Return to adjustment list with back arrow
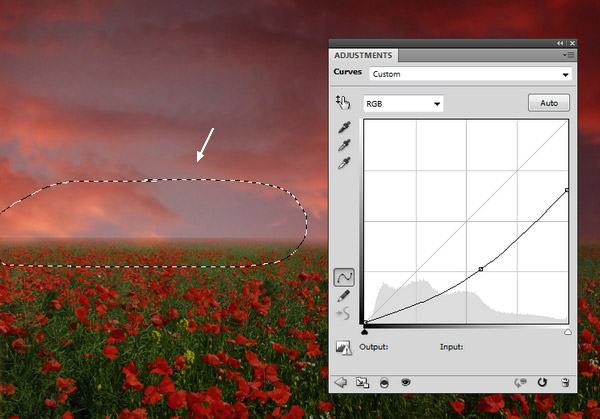 (341, 382)
